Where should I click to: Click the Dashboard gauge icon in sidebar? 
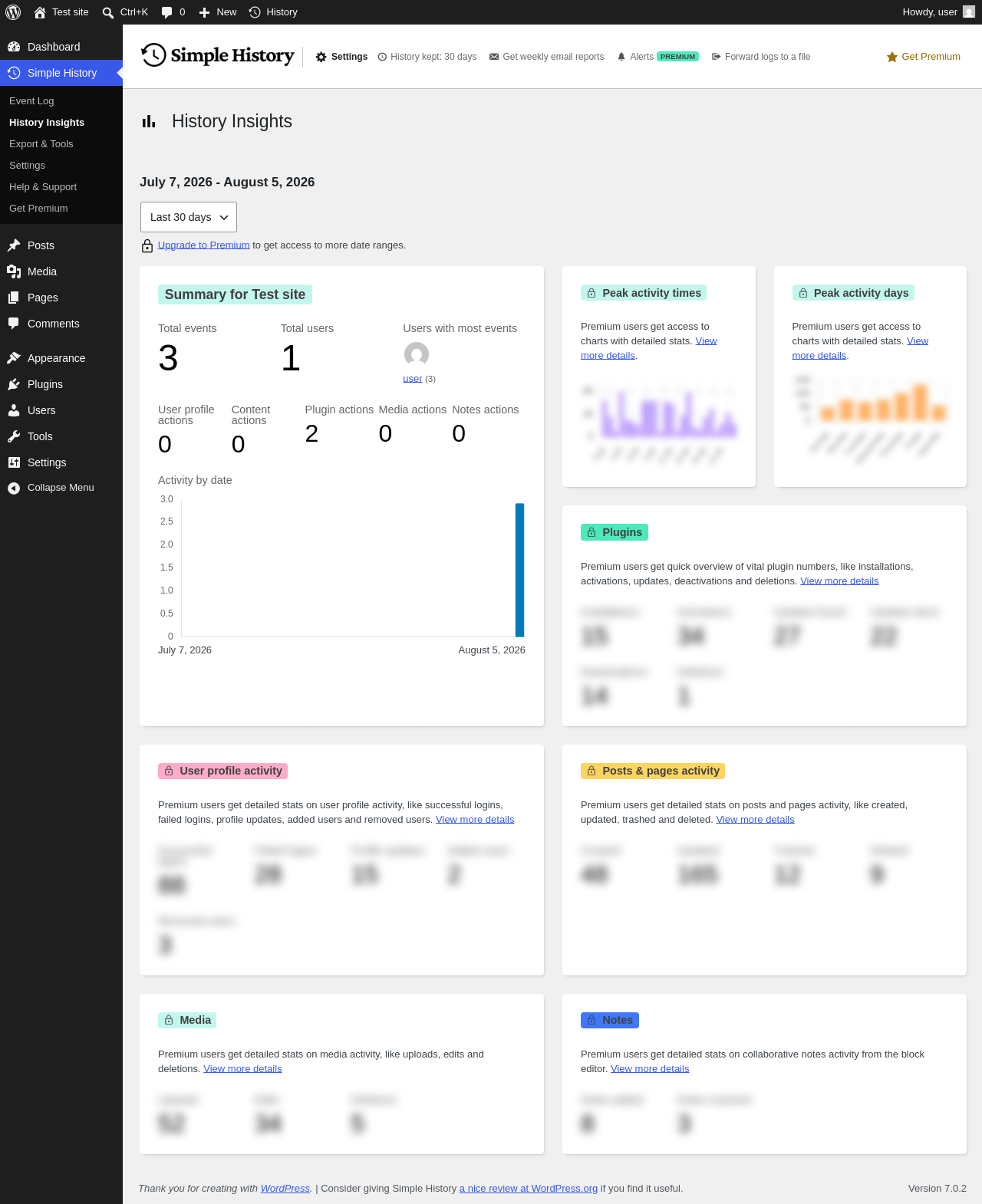coord(14,47)
